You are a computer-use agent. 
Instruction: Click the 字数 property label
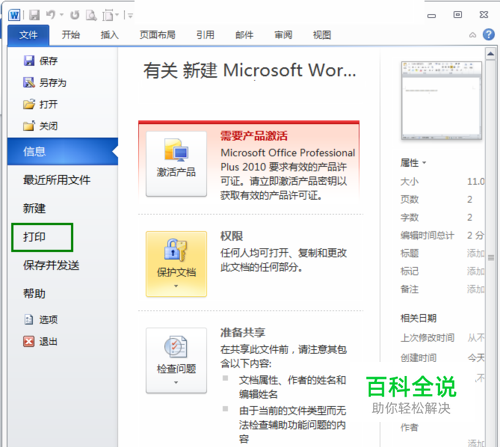pos(409,217)
